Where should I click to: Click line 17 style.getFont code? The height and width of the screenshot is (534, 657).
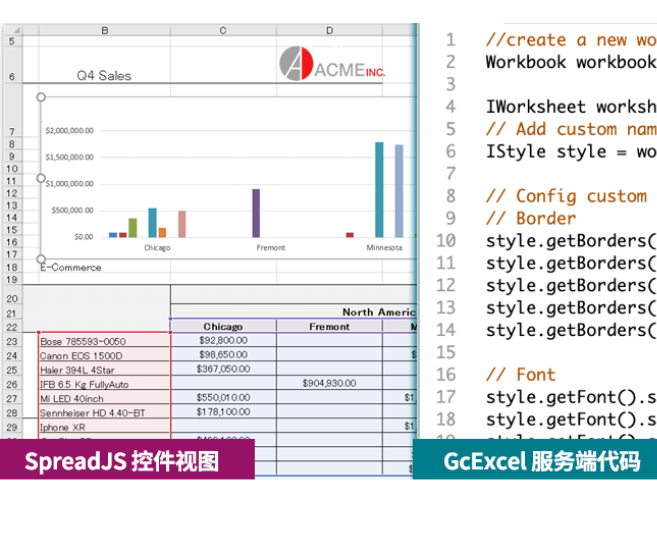[x=571, y=397]
